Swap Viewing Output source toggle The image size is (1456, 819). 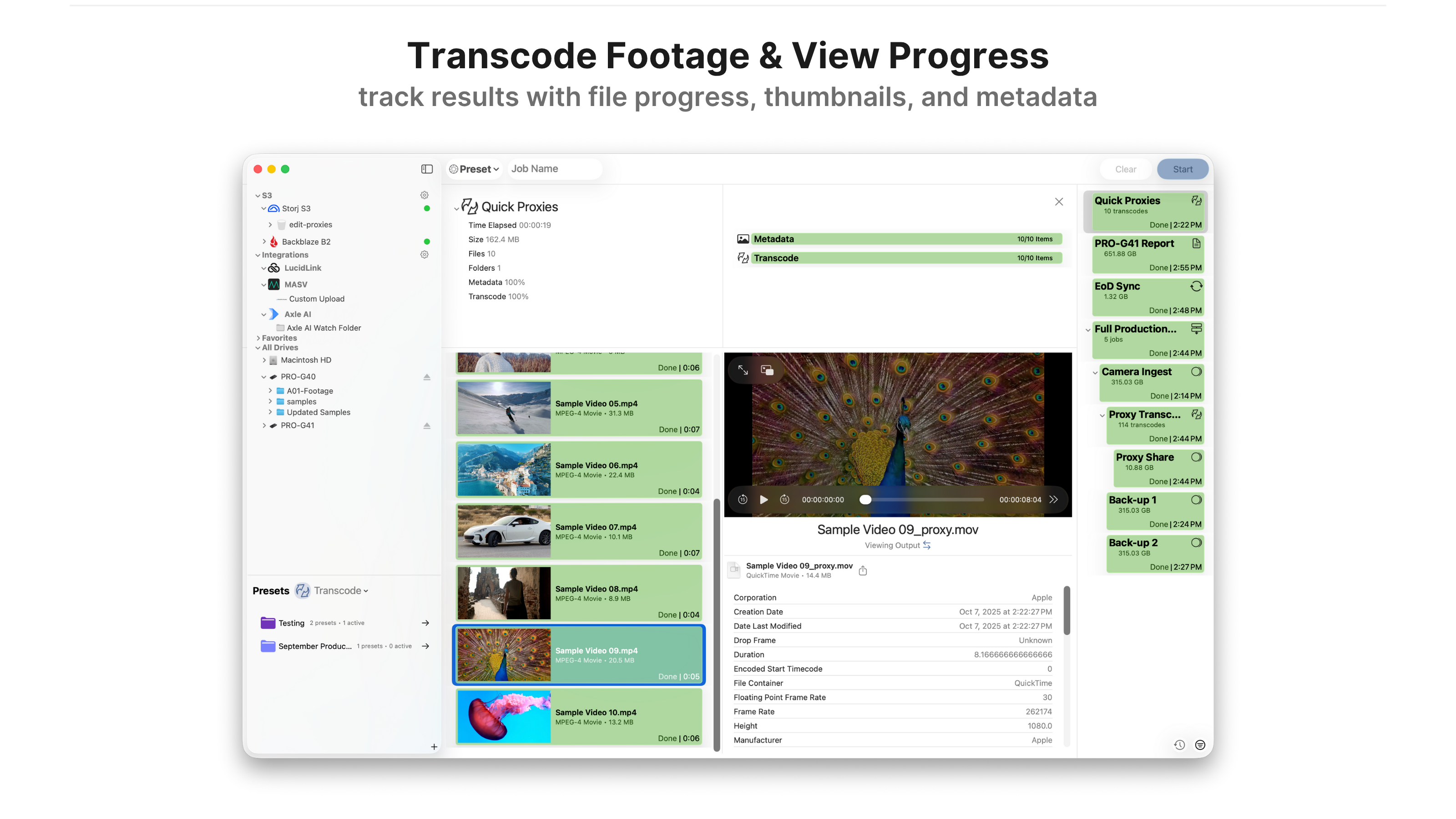pyautogui.click(x=927, y=545)
